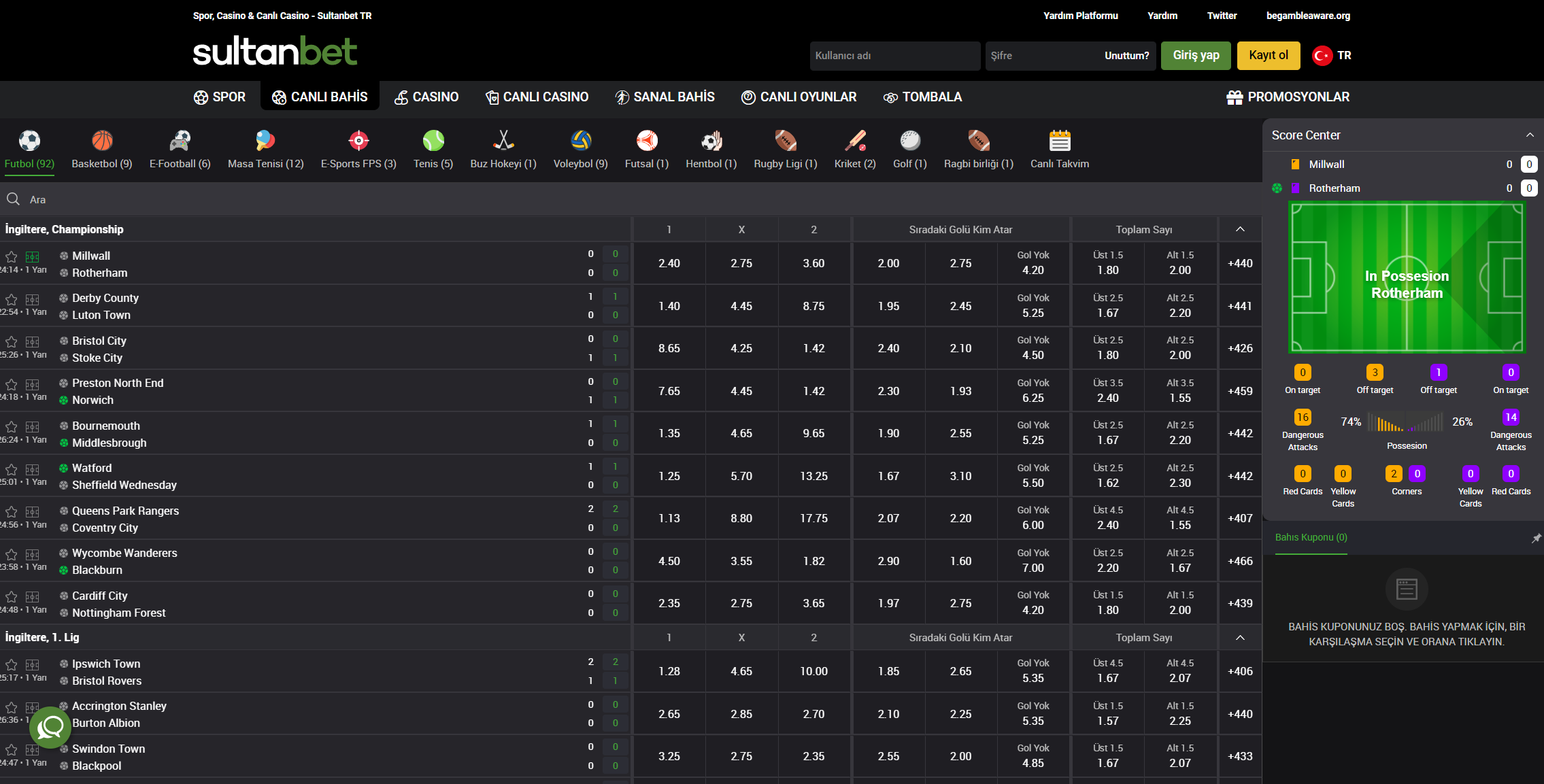The image size is (1544, 784).
Task: Go to the SPOR menu
Action: tap(219, 97)
